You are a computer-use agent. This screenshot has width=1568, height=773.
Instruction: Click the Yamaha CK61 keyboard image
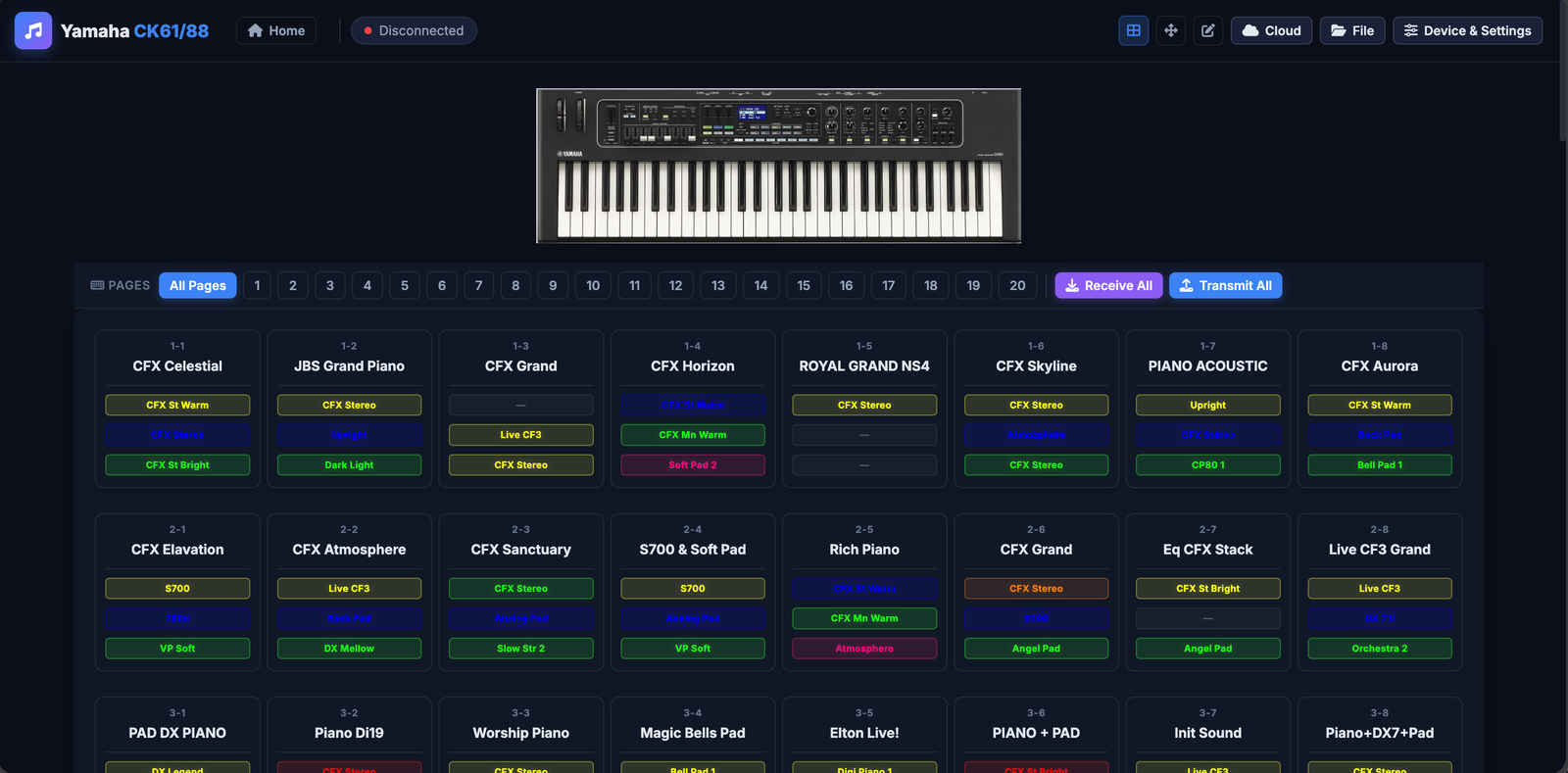(778, 166)
